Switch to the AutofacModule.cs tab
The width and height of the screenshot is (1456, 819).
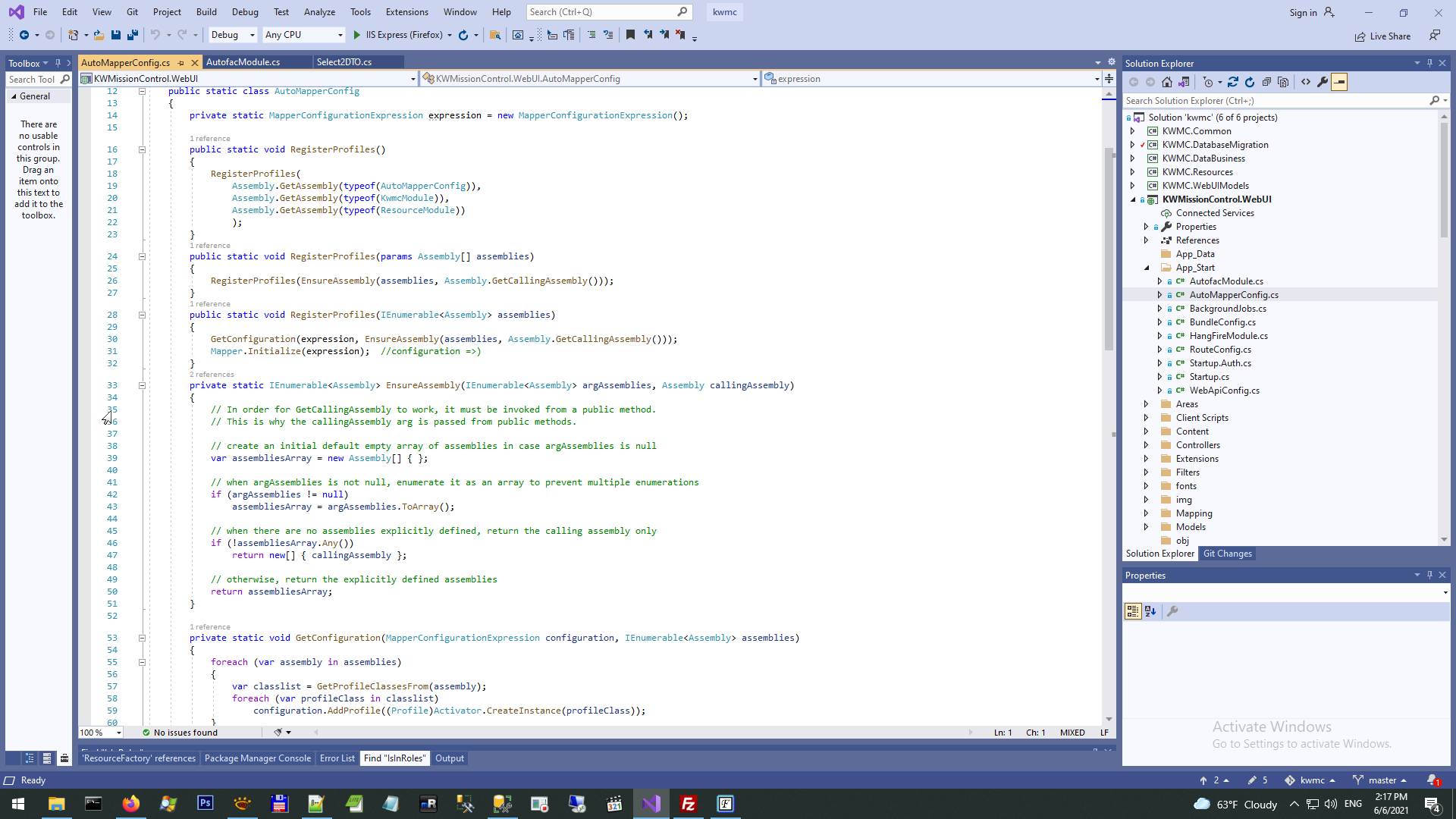(x=243, y=62)
